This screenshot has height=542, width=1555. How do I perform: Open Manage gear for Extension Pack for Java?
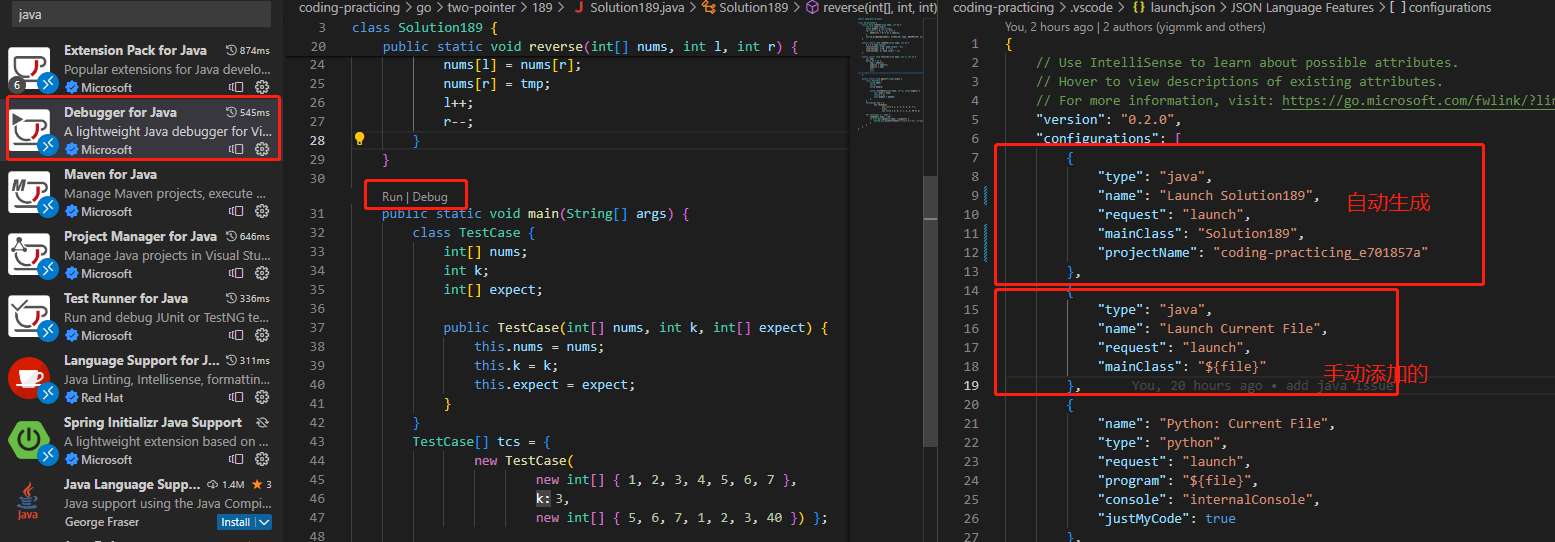click(x=262, y=87)
